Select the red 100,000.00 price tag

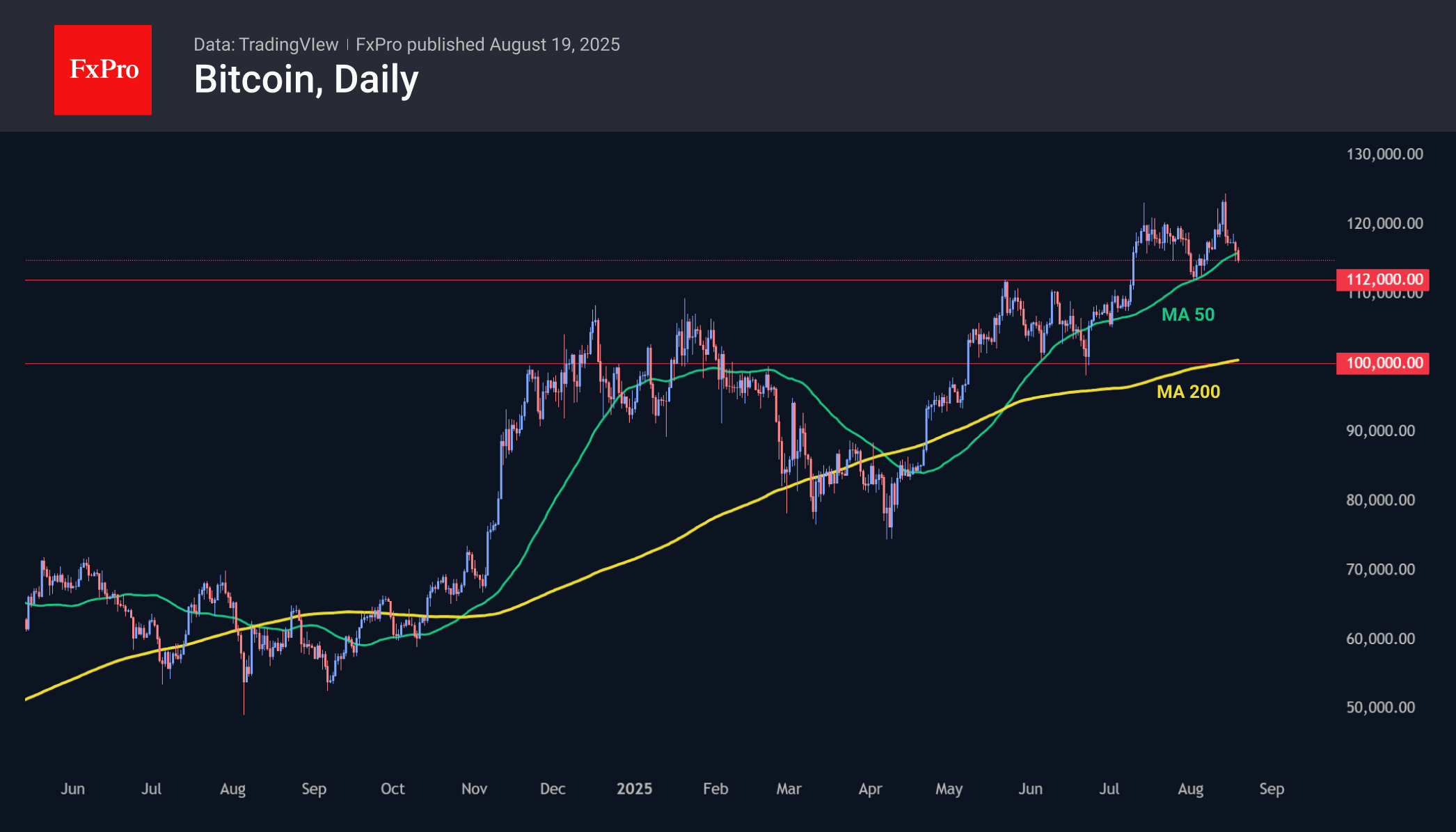click(1383, 363)
